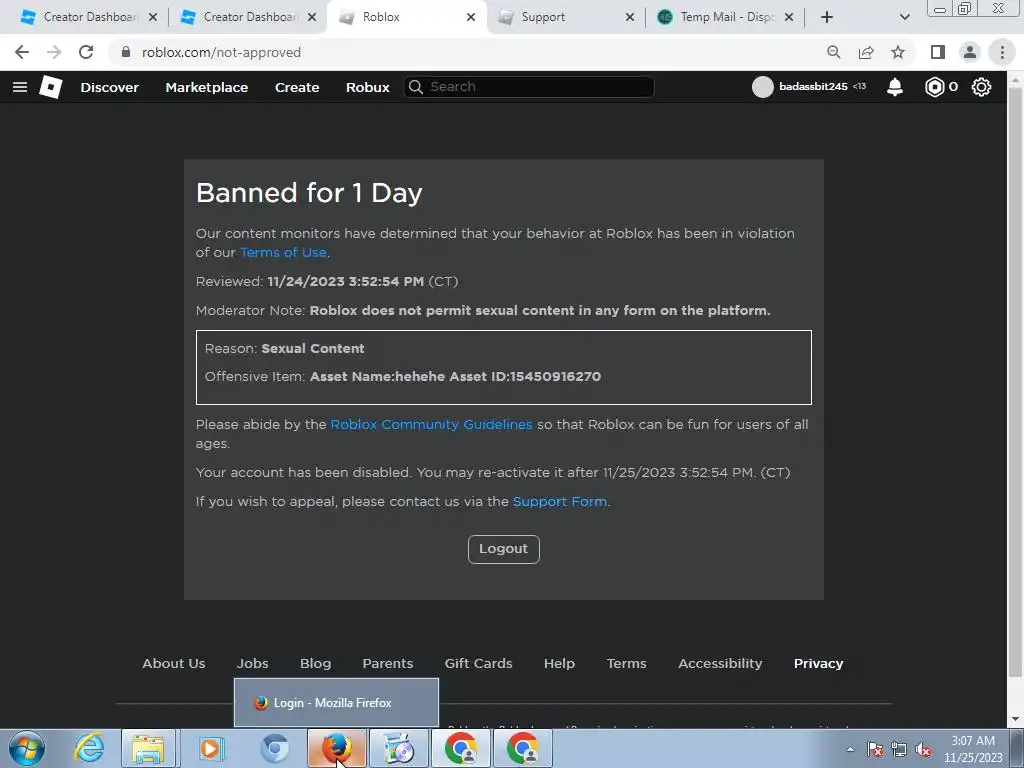Open Windows Explorer folder from taskbar
The width and height of the screenshot is (1024, 768).
pyautogui.click(x=148, y=748)
